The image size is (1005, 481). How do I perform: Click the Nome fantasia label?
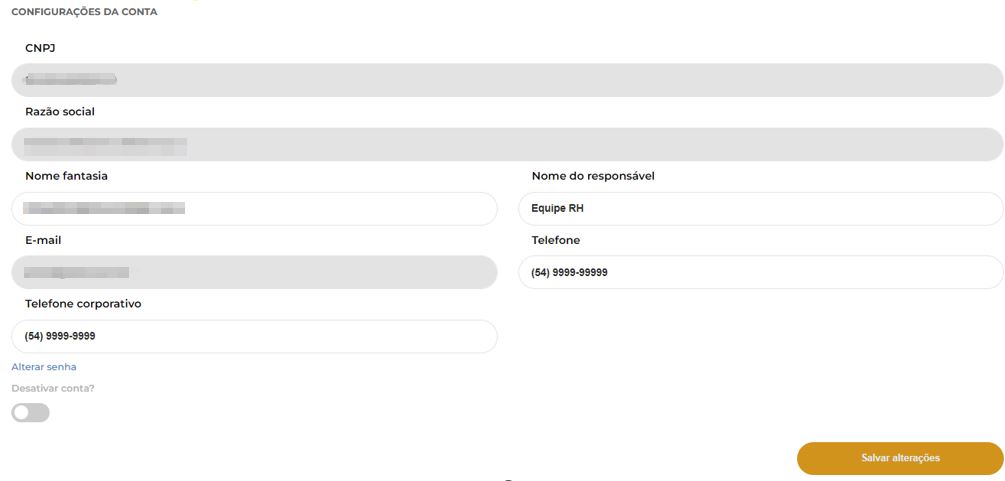(x=66, y=176)
